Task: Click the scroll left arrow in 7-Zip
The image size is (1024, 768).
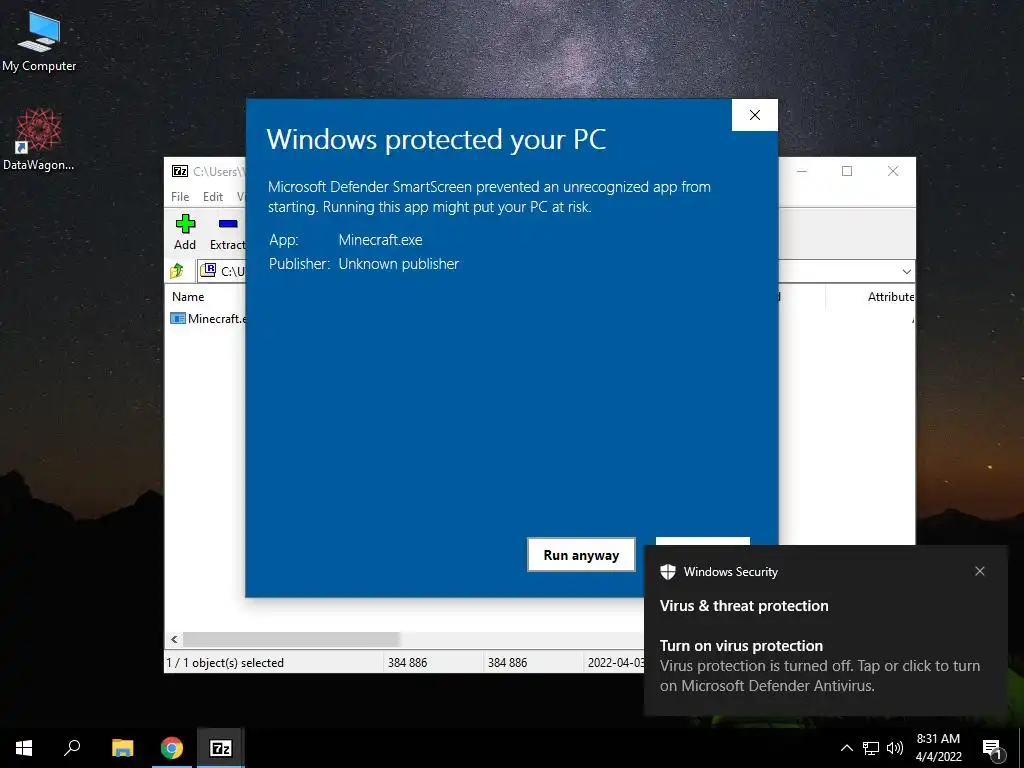Action: point(174,639)
